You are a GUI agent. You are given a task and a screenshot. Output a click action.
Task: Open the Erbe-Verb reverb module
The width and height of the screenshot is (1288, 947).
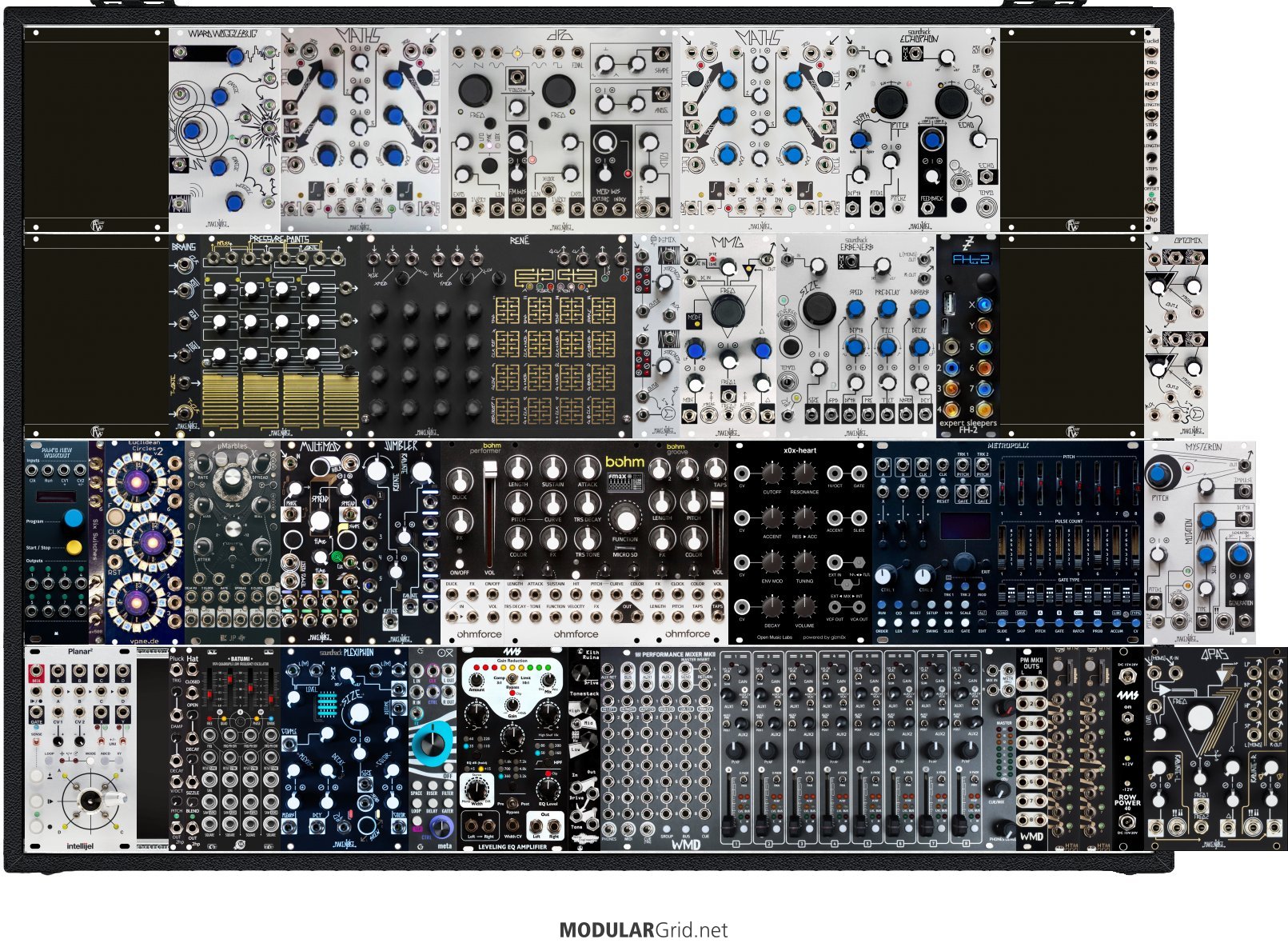[x=856, y=336]
